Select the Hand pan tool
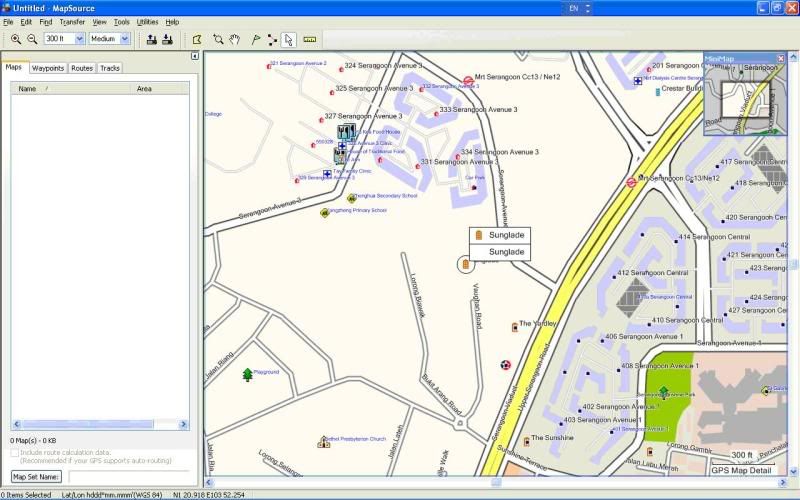The image size is (800, 500). tap(234, 39)
